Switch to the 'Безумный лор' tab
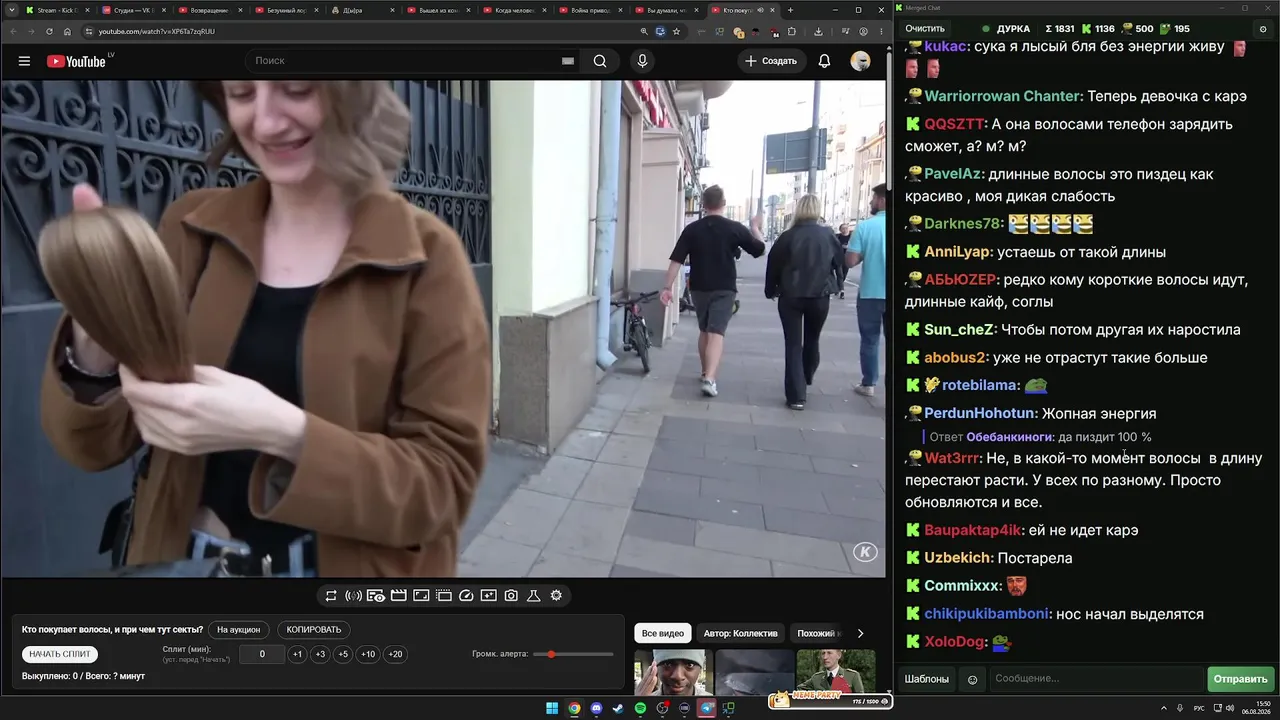This screenshot has width=1280, height=720. click(x=285, y=10)
